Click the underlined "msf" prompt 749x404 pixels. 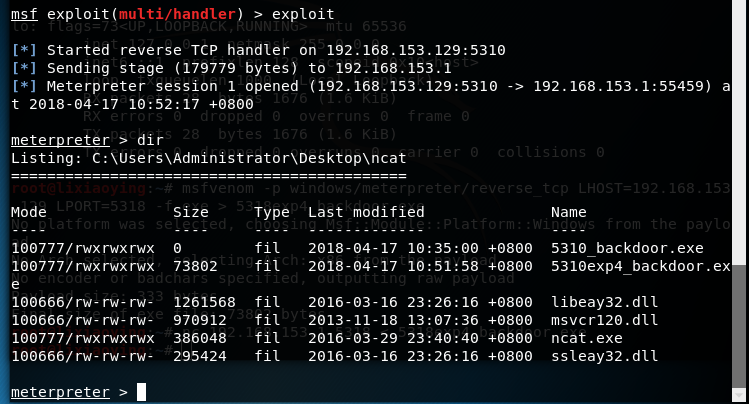tap(24, 14)
